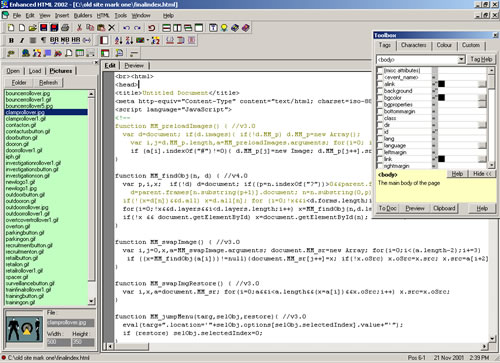The height and width of the screenshot is (363, 500).
Task: Open the Tools menu
Action: tap(121, 16)
